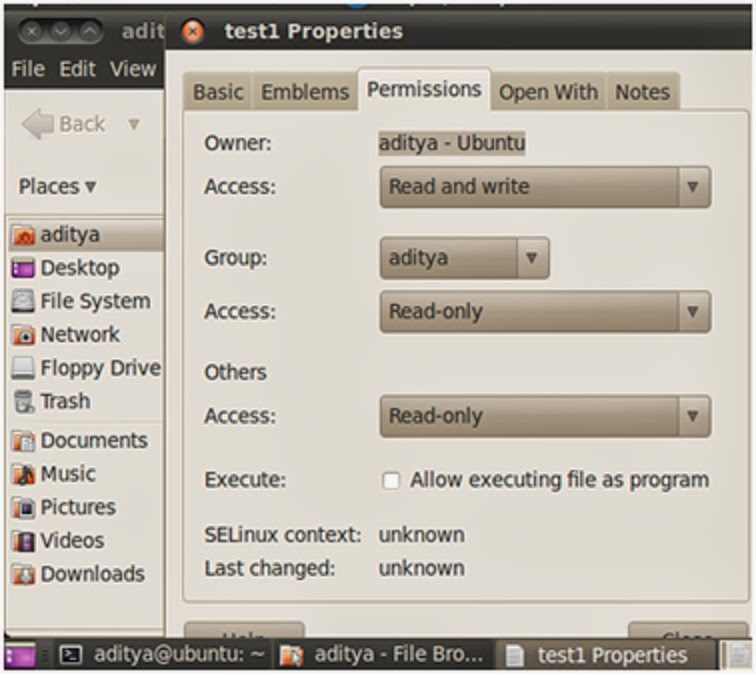Viewport: 756px width, 674px height.
Task: Open the Owner Access dropdown showing Read and write
Action: 545,187
